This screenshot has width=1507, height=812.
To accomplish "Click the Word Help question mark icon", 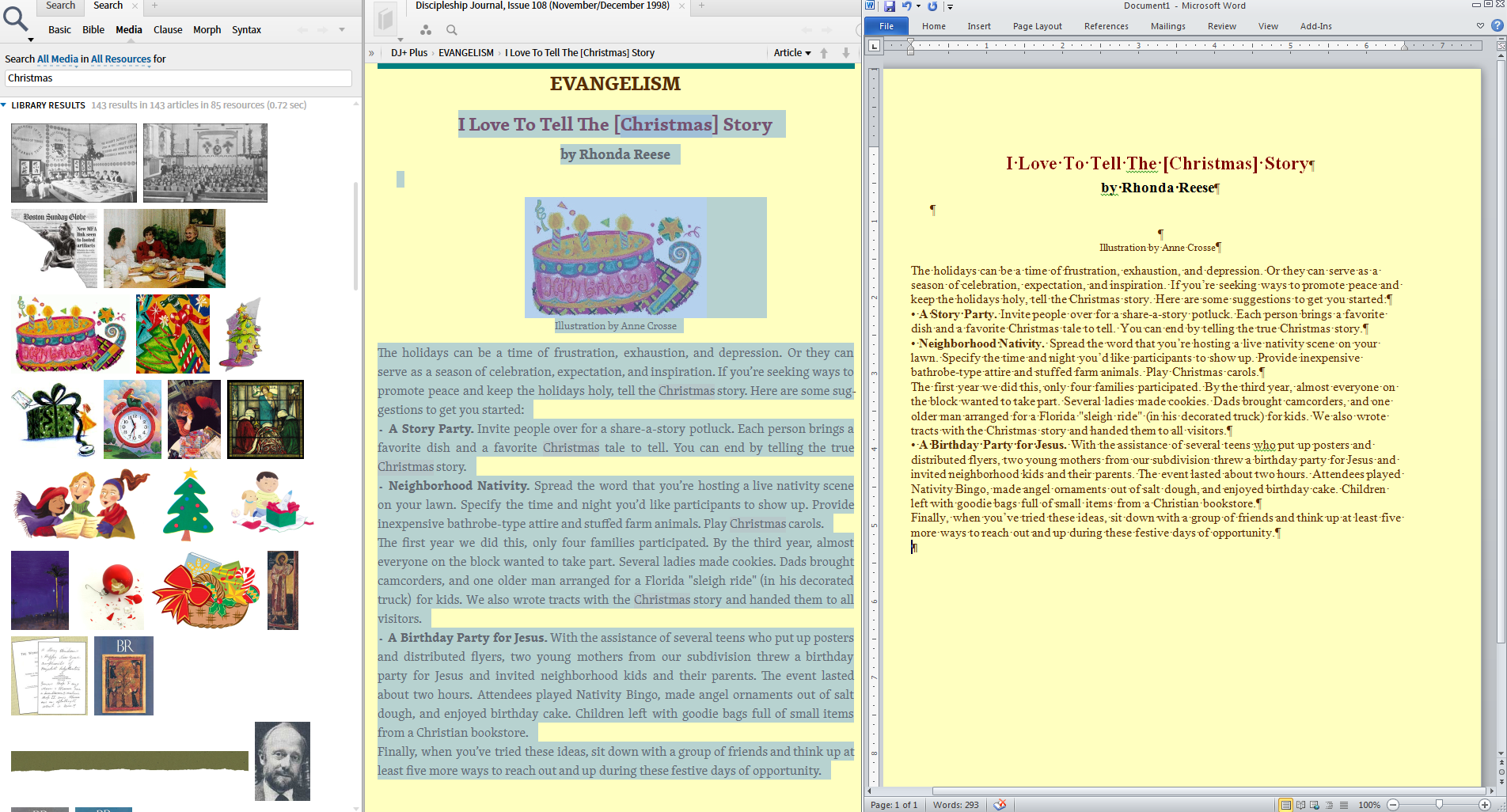I will (x=1497, y=25).
